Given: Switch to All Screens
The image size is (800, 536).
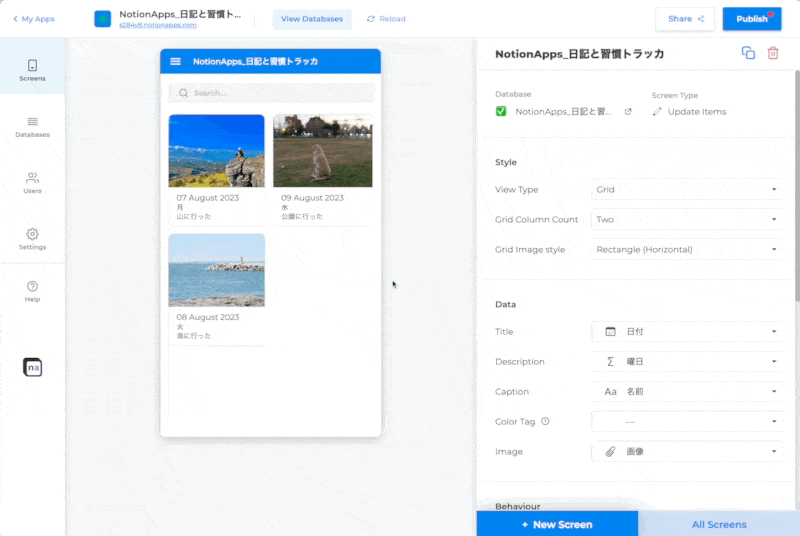Looking at the screenshot, I should [x=719, y=524].
